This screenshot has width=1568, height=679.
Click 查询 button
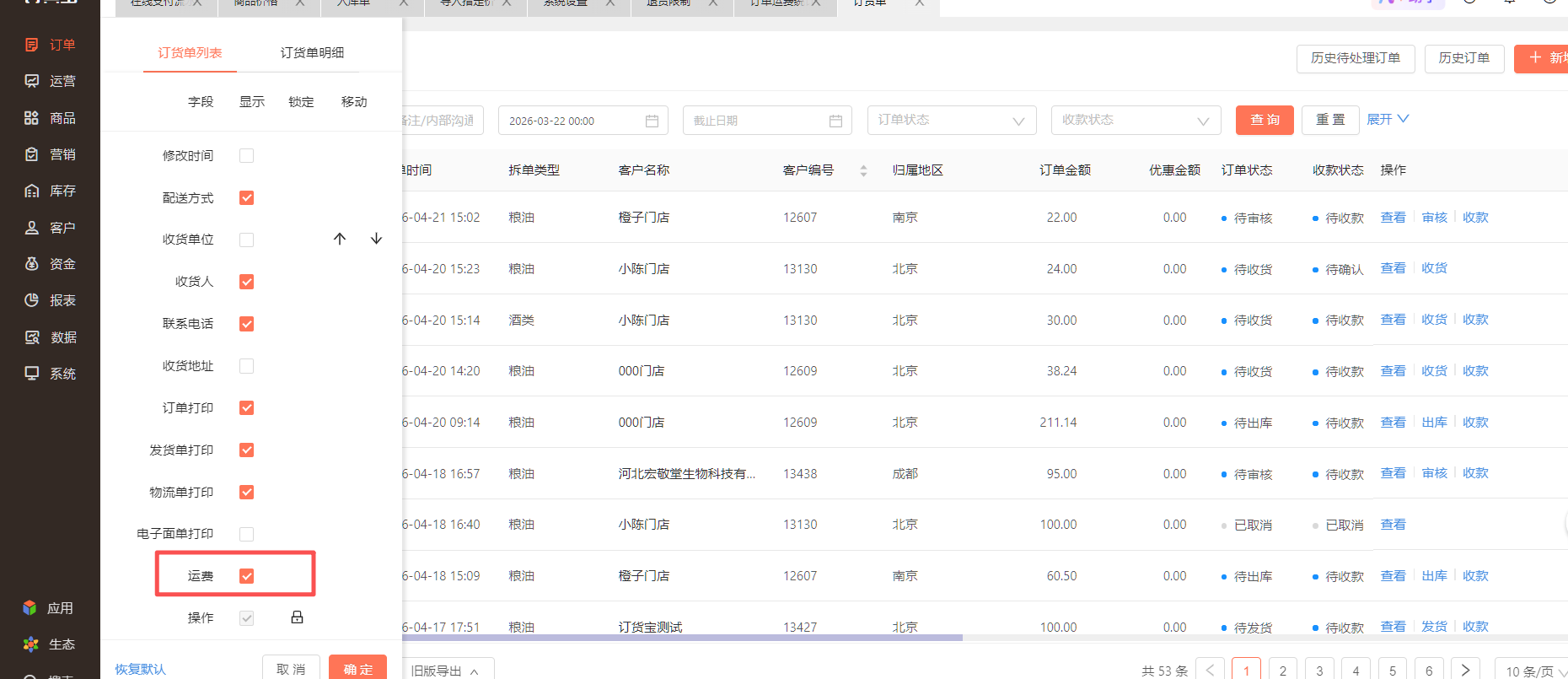(1265, 120)
